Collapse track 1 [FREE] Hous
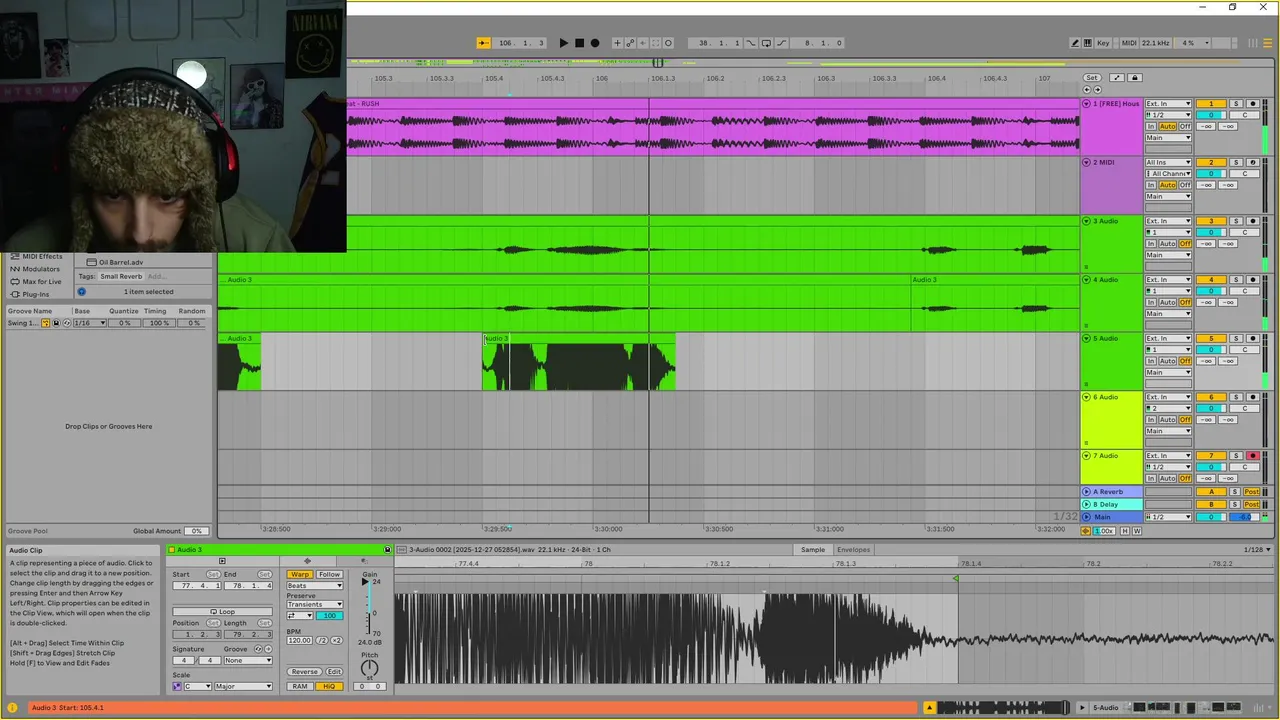Image resolution: width=1280 pixels, height=720 pixels. (1087, 104)
